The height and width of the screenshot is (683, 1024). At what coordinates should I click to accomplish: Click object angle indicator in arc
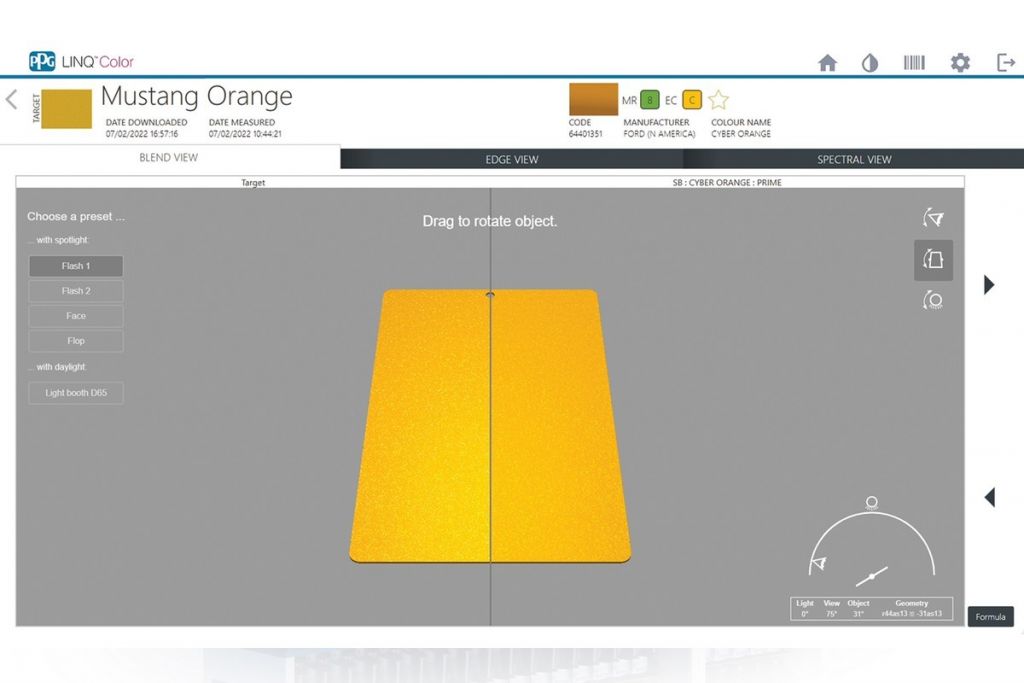(871, 577)
